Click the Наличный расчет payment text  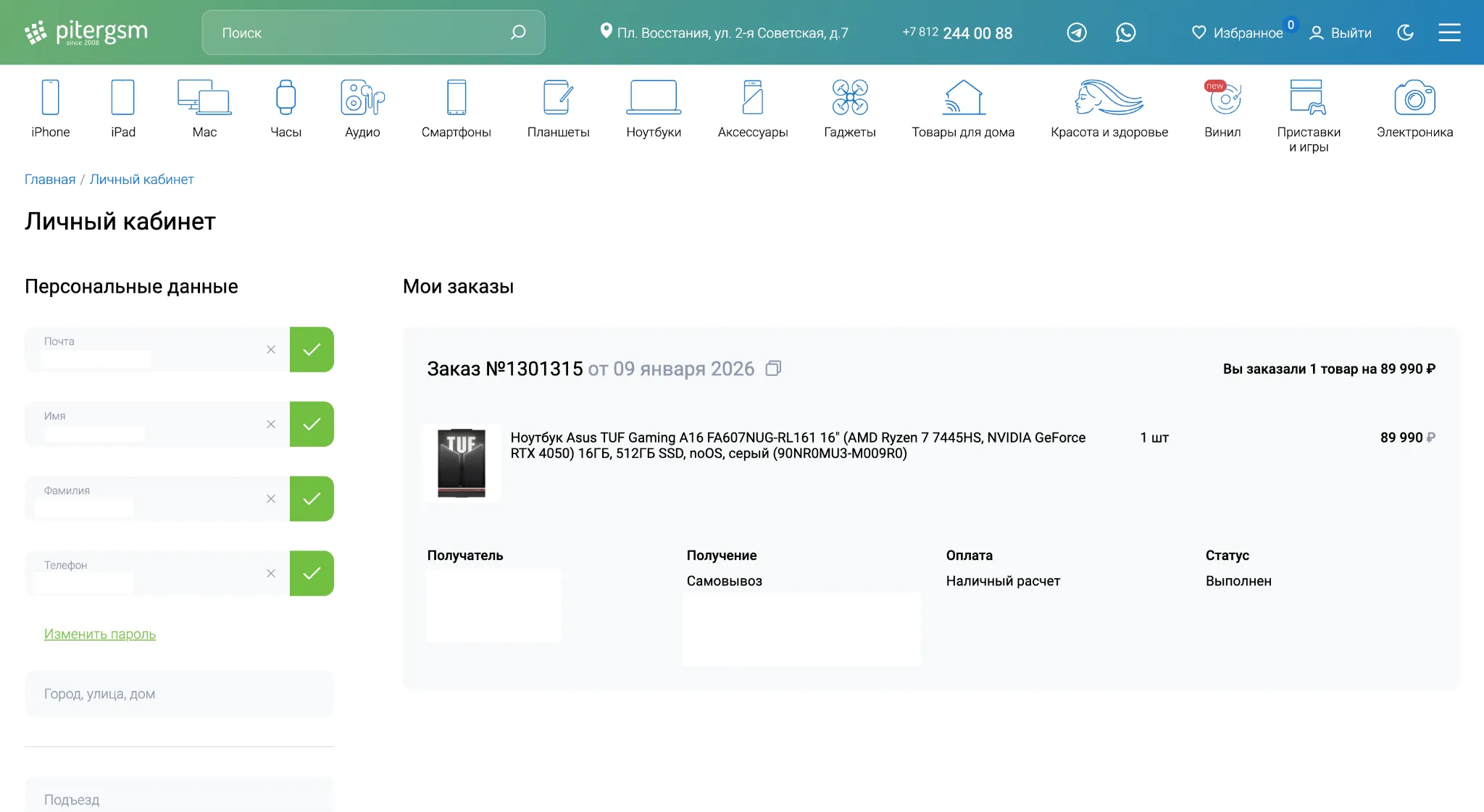pos(1003,581)
